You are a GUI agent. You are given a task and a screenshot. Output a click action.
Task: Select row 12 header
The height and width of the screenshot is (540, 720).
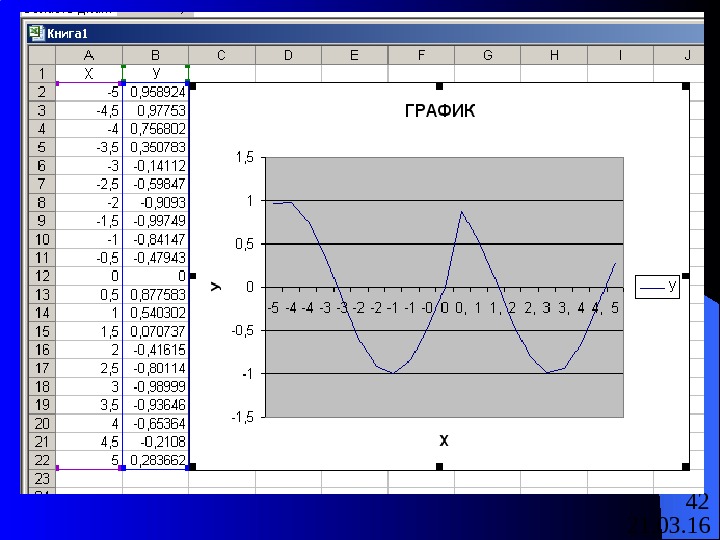(x=42, y=276)
